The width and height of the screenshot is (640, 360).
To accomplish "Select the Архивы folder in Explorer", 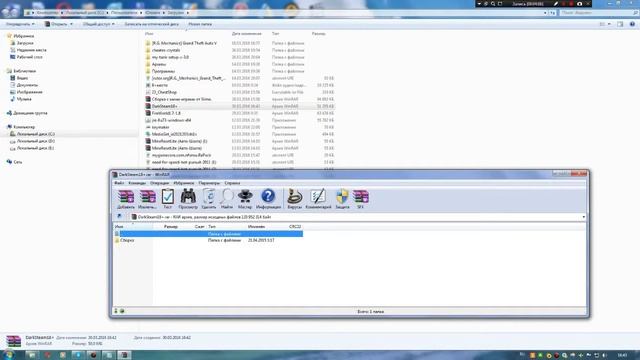I will point(159,64).
